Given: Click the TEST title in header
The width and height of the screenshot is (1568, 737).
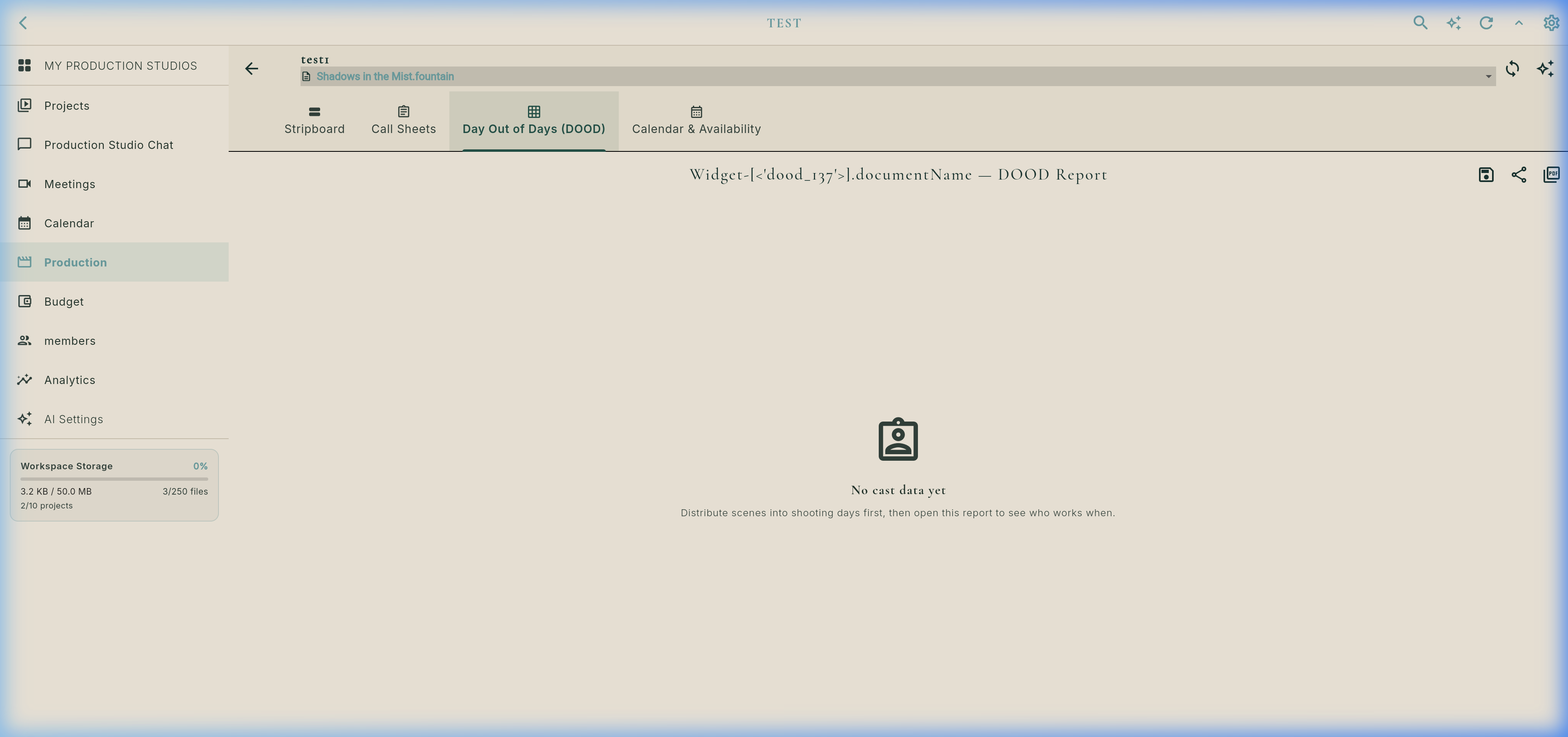Looking at the screenshot, I should pos(784,23).
